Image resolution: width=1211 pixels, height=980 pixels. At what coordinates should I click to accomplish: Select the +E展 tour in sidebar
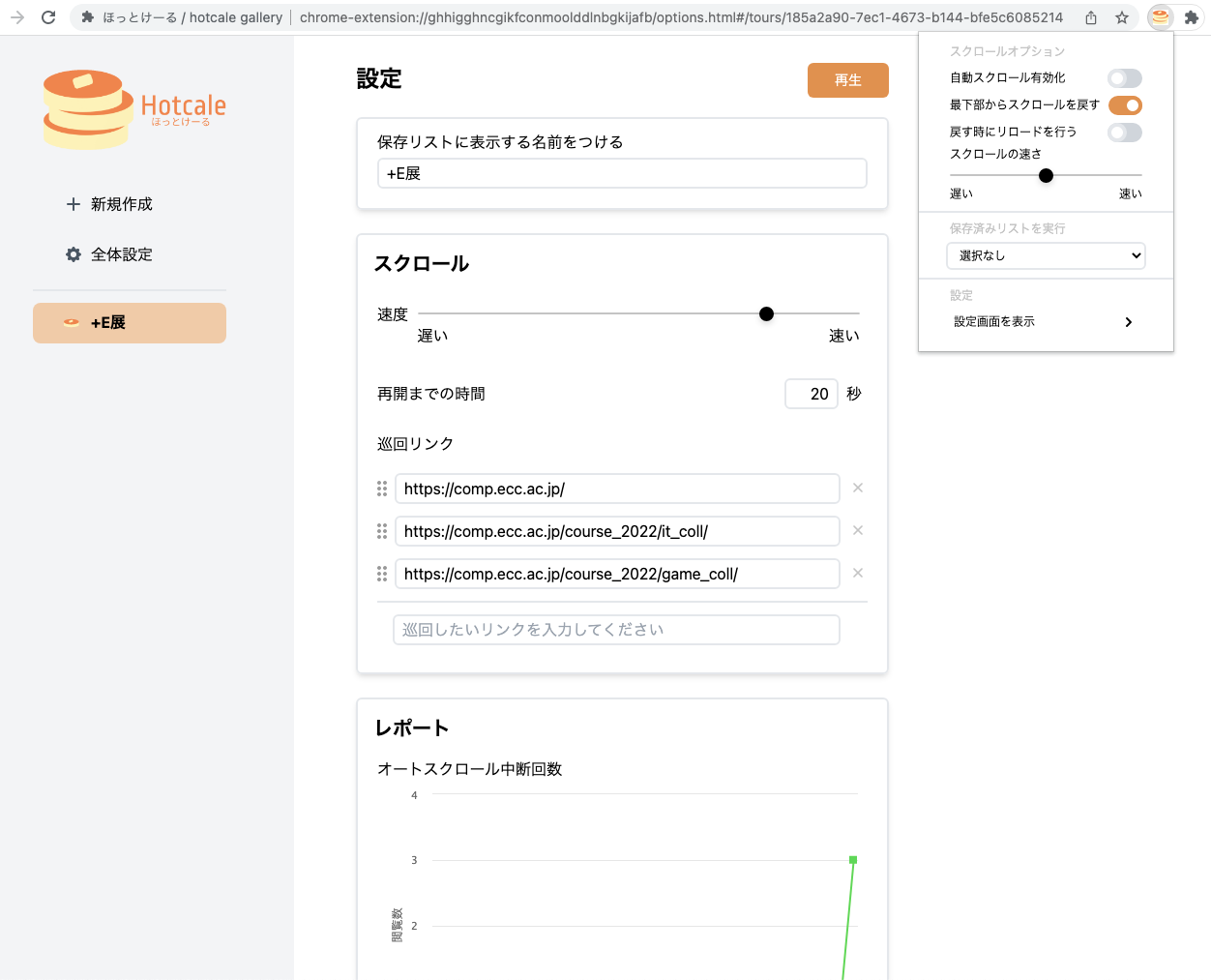pos(130,323)
